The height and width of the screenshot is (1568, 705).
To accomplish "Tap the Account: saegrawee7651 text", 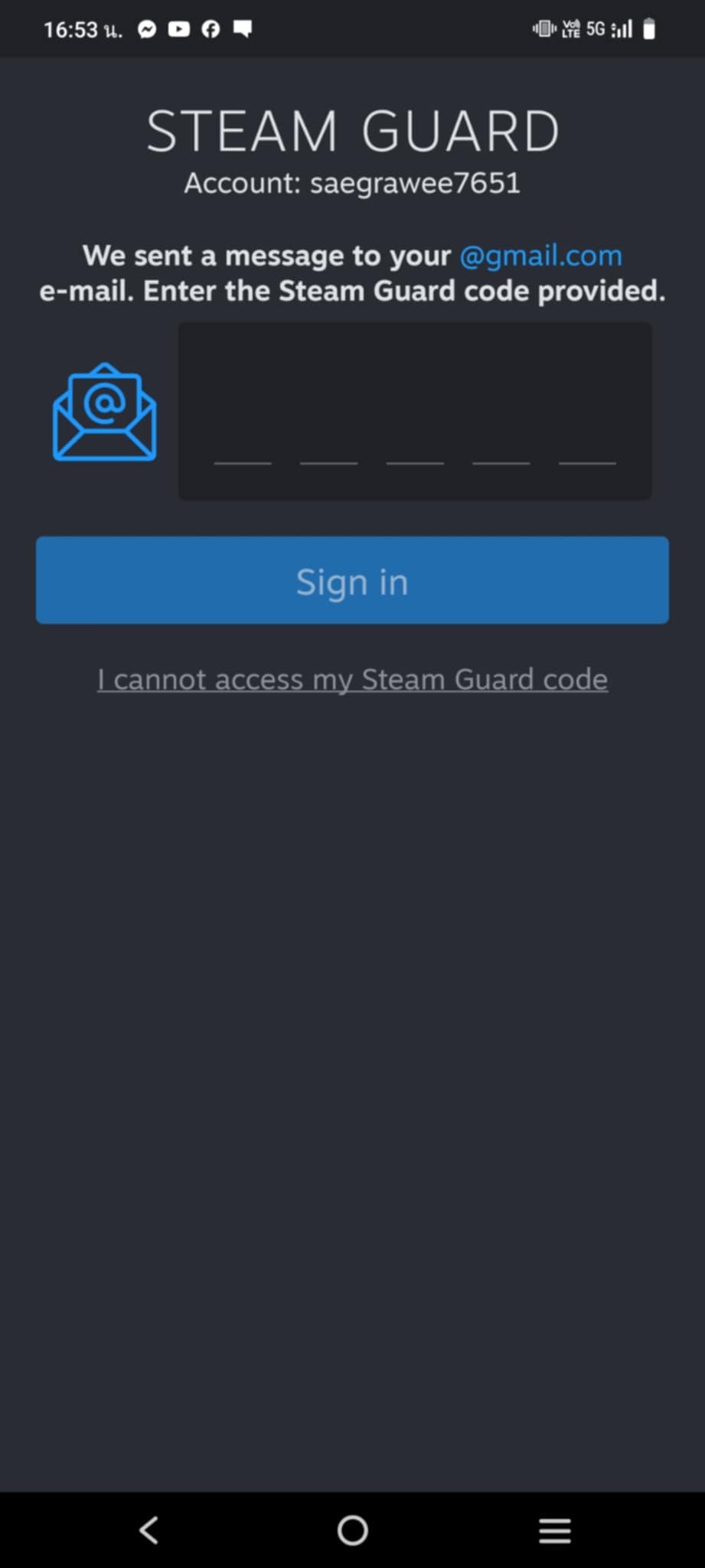I will coord(352,183).
